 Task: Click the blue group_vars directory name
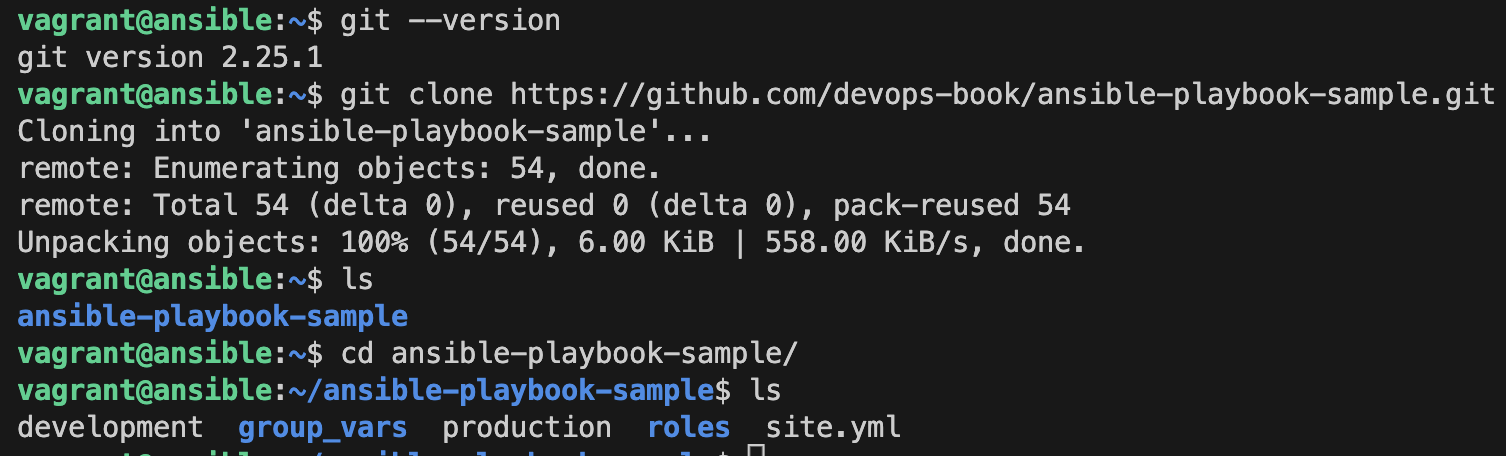[323, 428]
